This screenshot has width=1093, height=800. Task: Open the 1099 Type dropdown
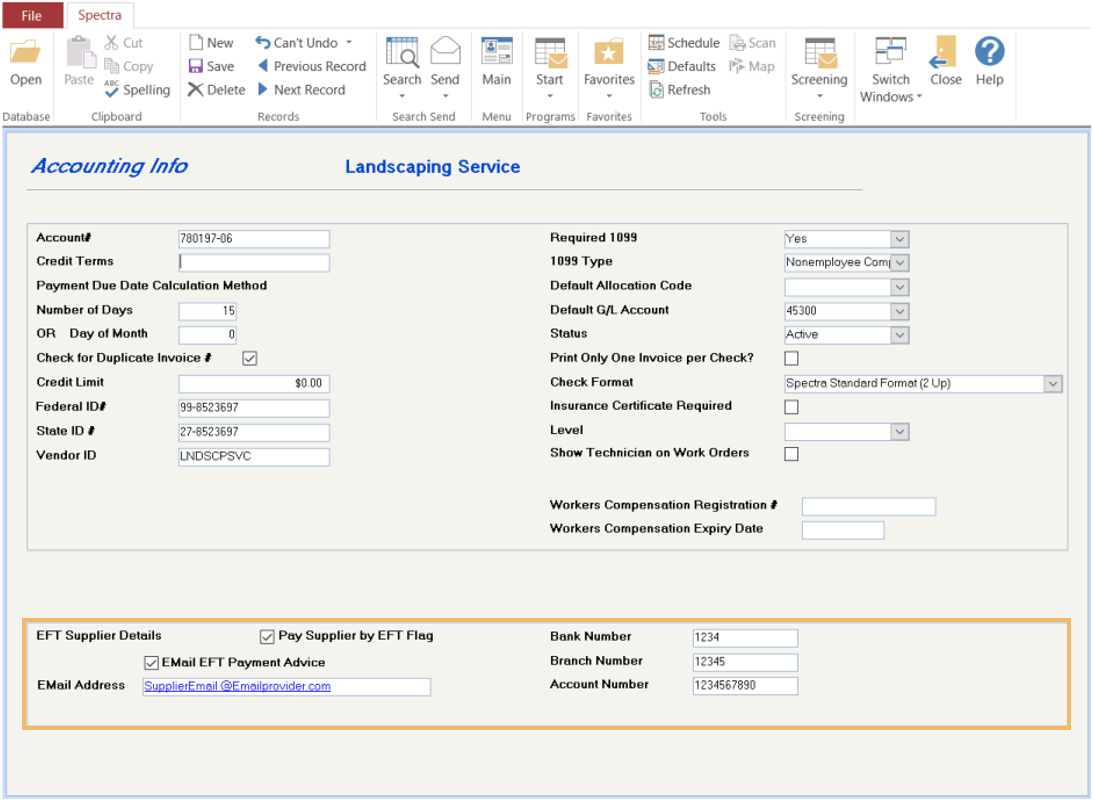coord(900,263)
